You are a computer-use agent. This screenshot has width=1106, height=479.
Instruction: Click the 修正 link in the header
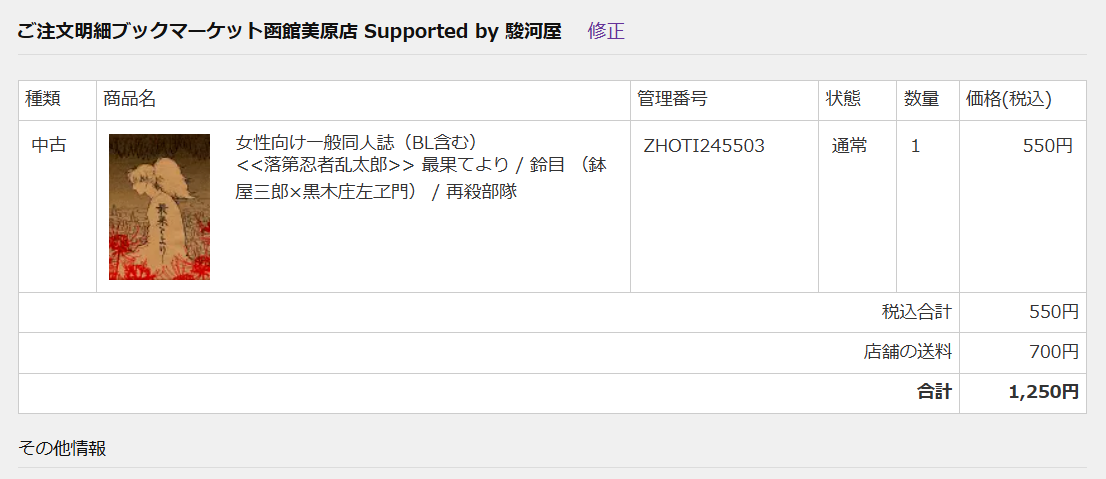point(606,31)
